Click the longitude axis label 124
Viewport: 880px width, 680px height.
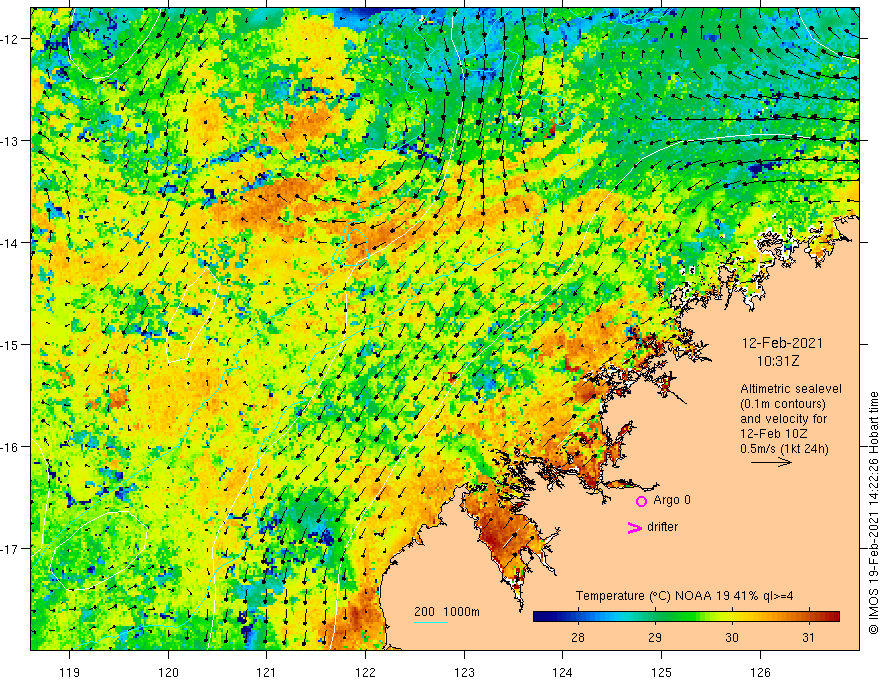pyautogui.click(x=562, y=672)
